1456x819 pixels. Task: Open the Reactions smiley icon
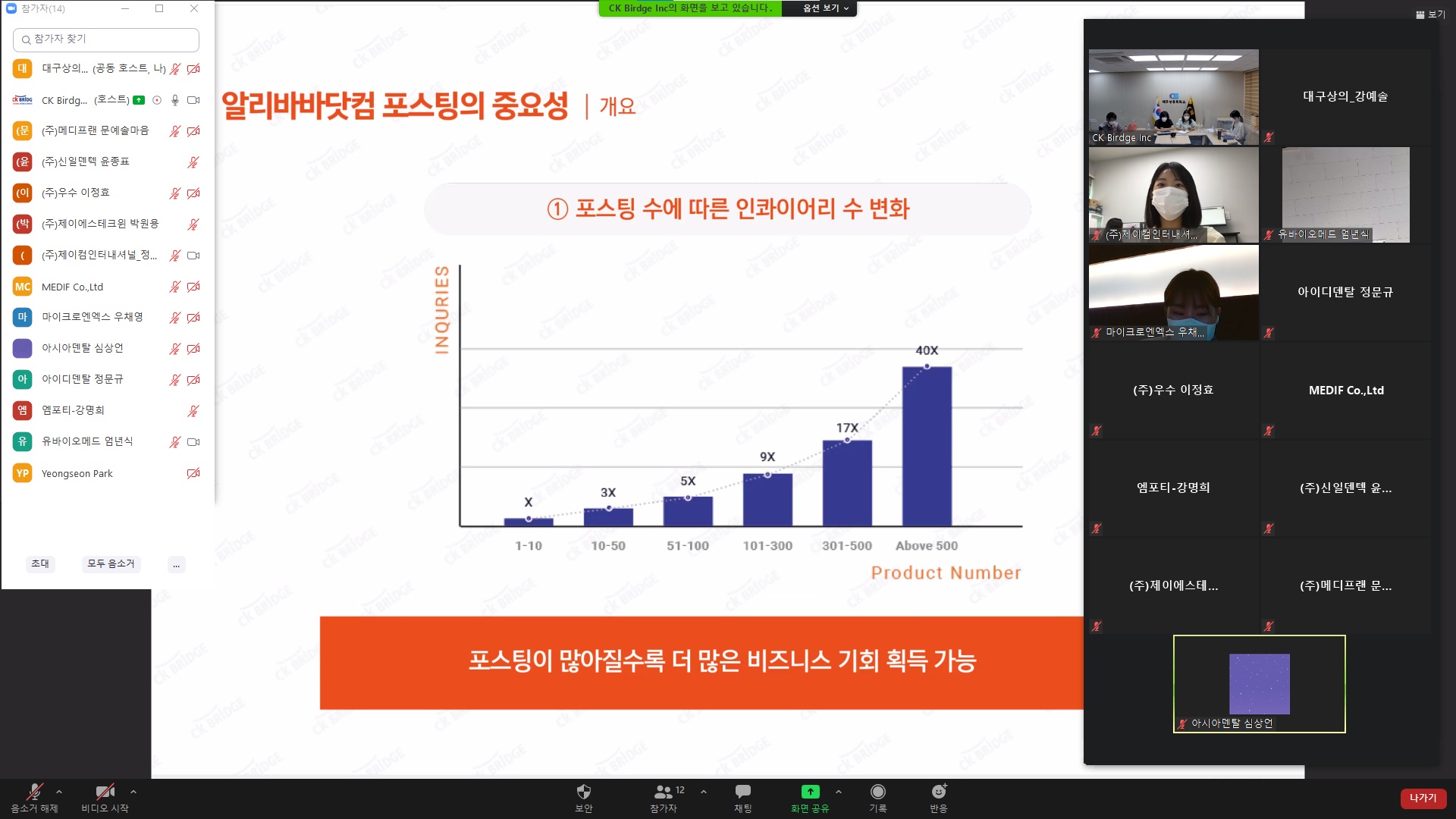click(939, 792)
